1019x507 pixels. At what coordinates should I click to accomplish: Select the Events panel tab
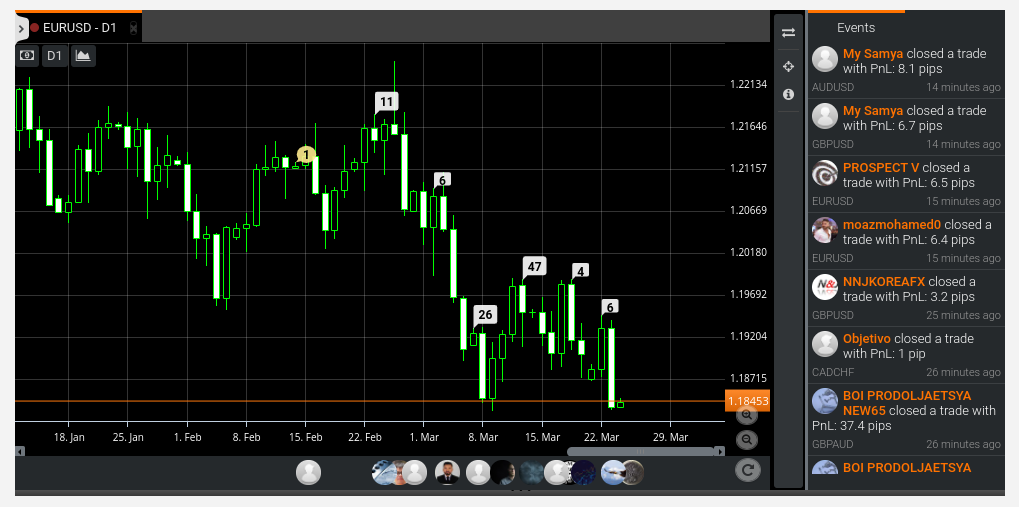[x=856, y=27]
